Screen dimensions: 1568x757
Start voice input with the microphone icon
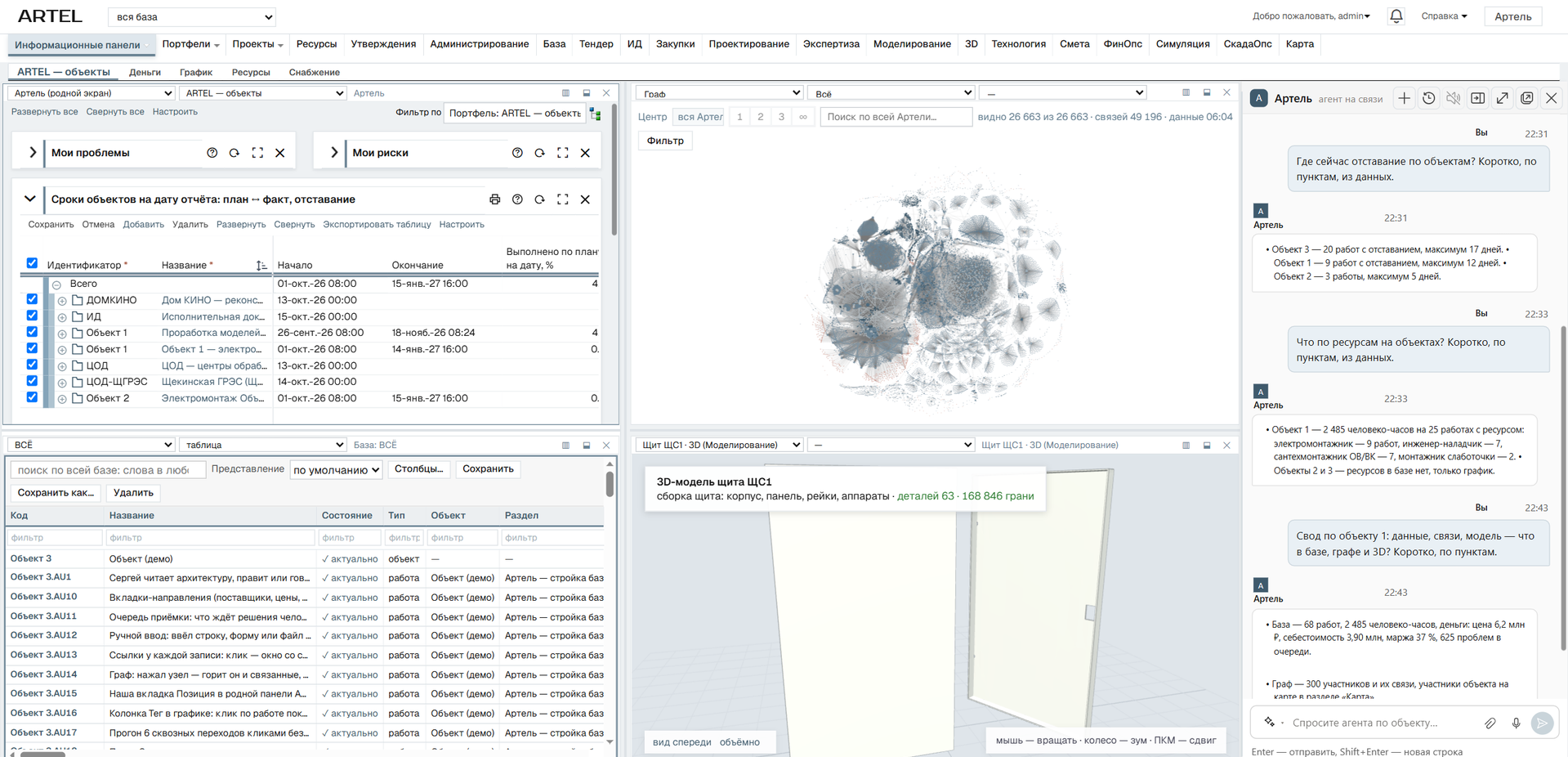point(1516,723)
